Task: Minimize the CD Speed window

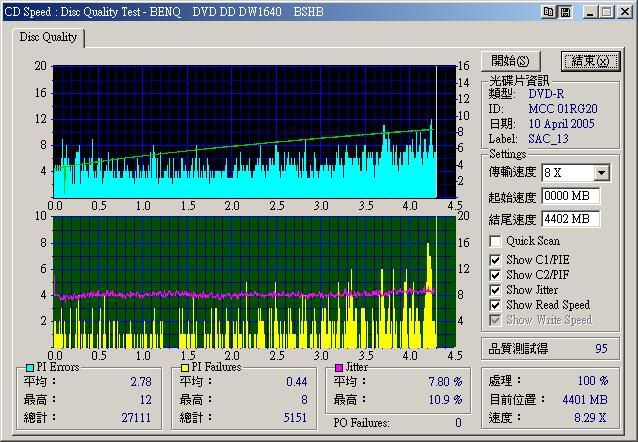Action: pos(590,12)
